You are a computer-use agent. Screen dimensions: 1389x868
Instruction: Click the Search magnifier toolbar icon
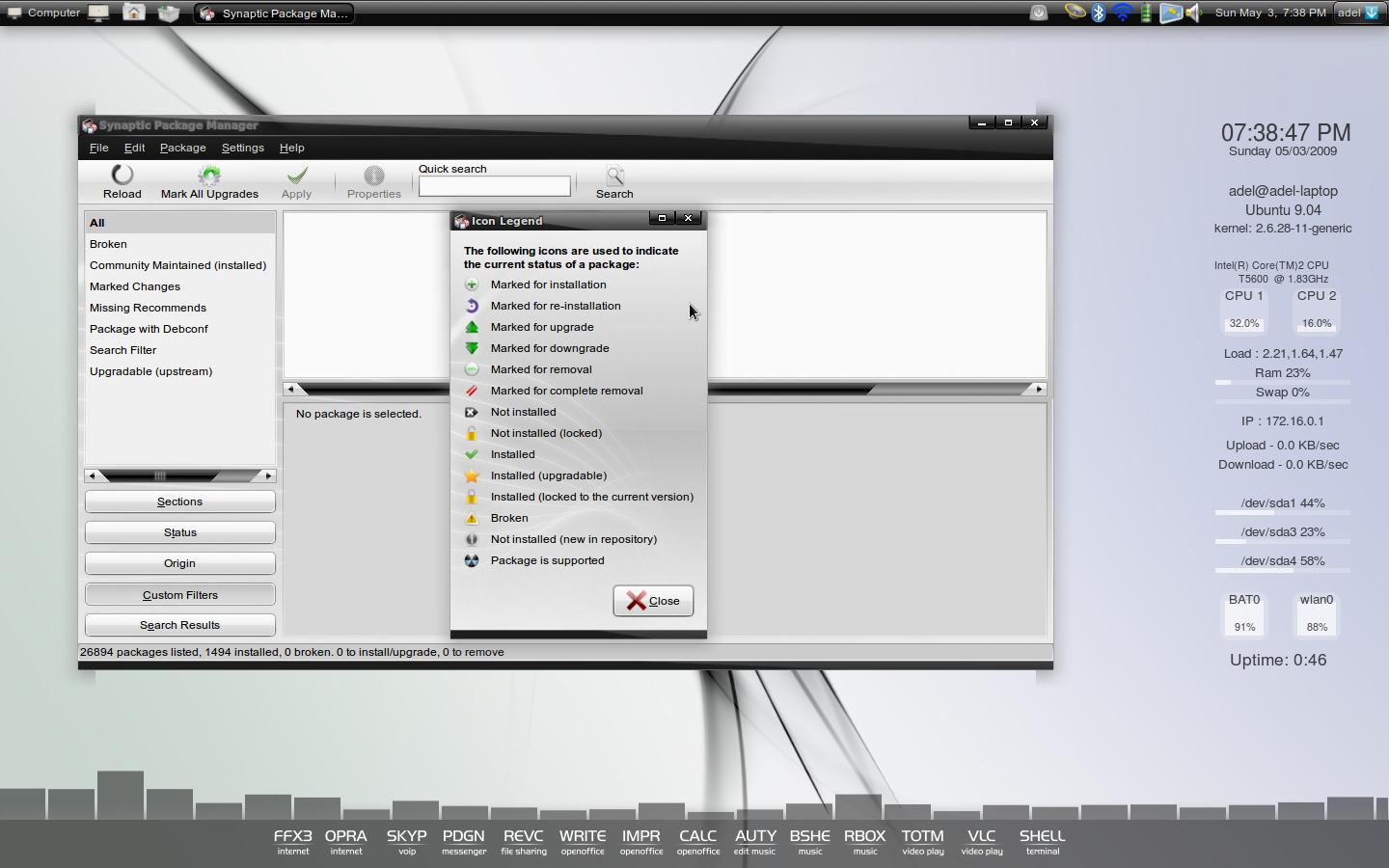614,175
